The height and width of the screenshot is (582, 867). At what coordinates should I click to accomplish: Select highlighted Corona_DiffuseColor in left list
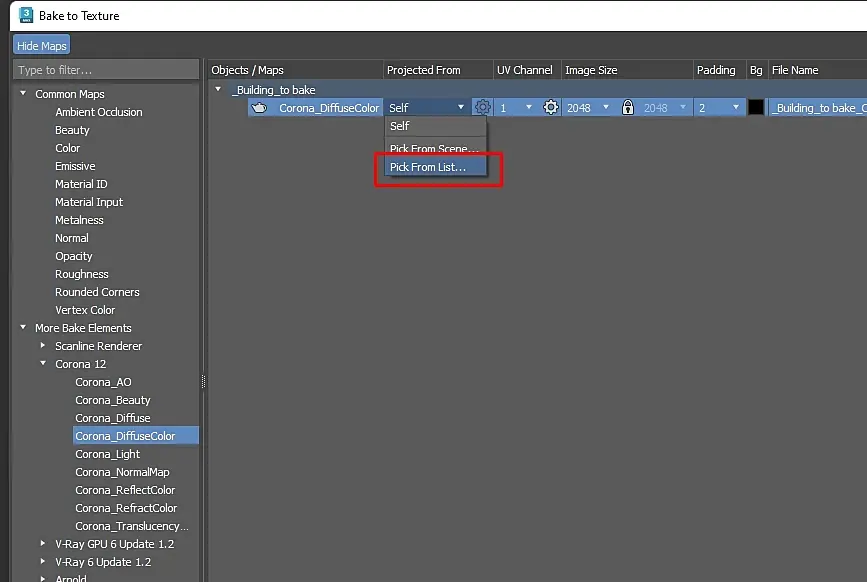pos(135,436)
